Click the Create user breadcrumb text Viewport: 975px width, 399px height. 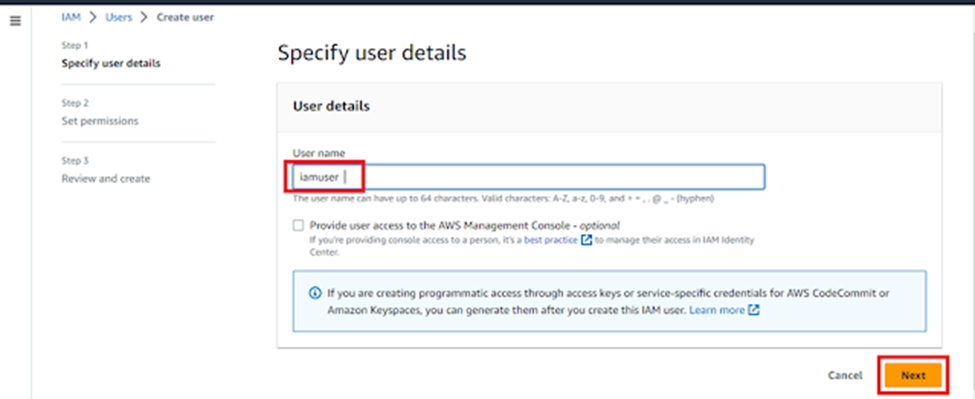[x=185, y=17]
